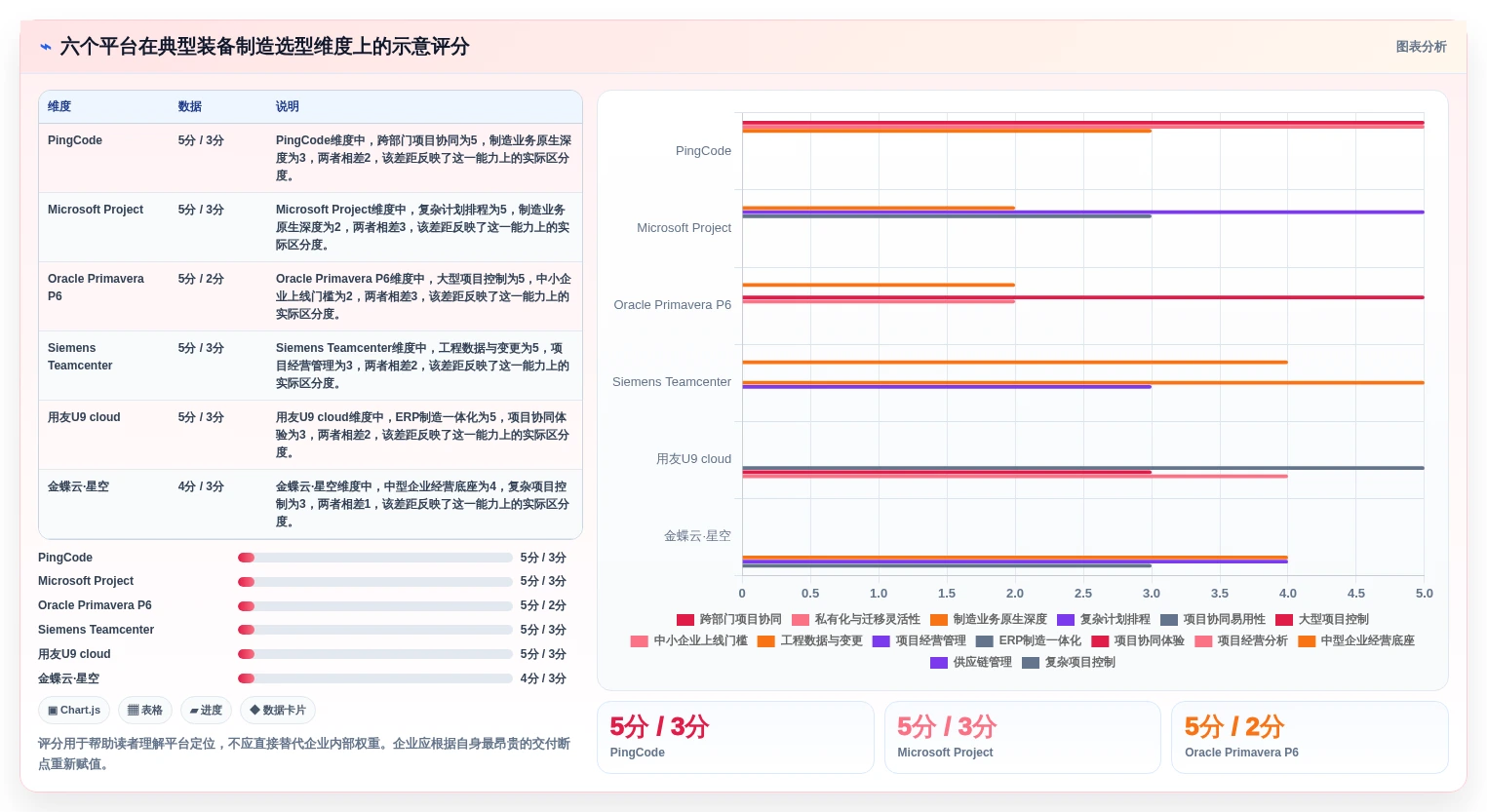Select the Chart.js tag chip
Image resolution: width=1487 pixels, height=812 pixels.
[x=74, y=711]
